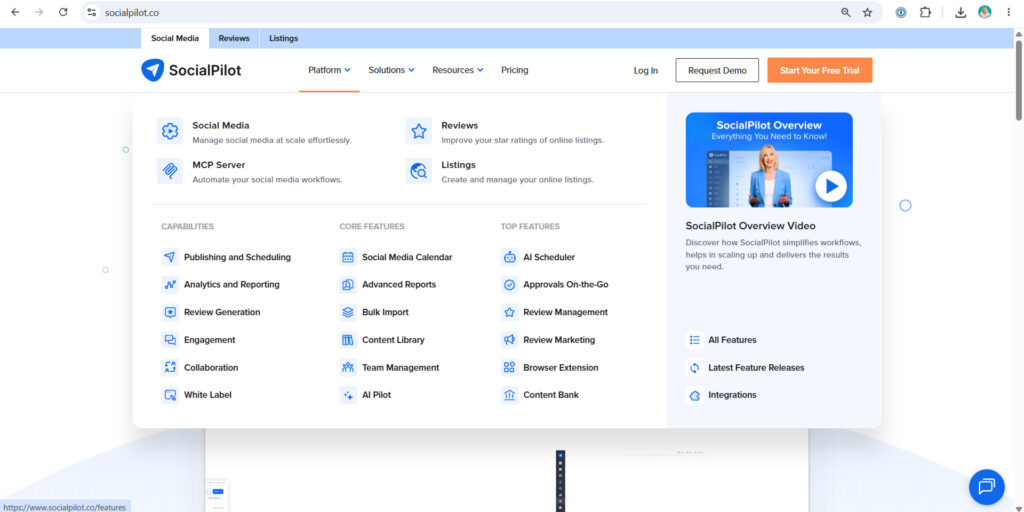
Task: Open the Integrations link
Action: (732, 395)
